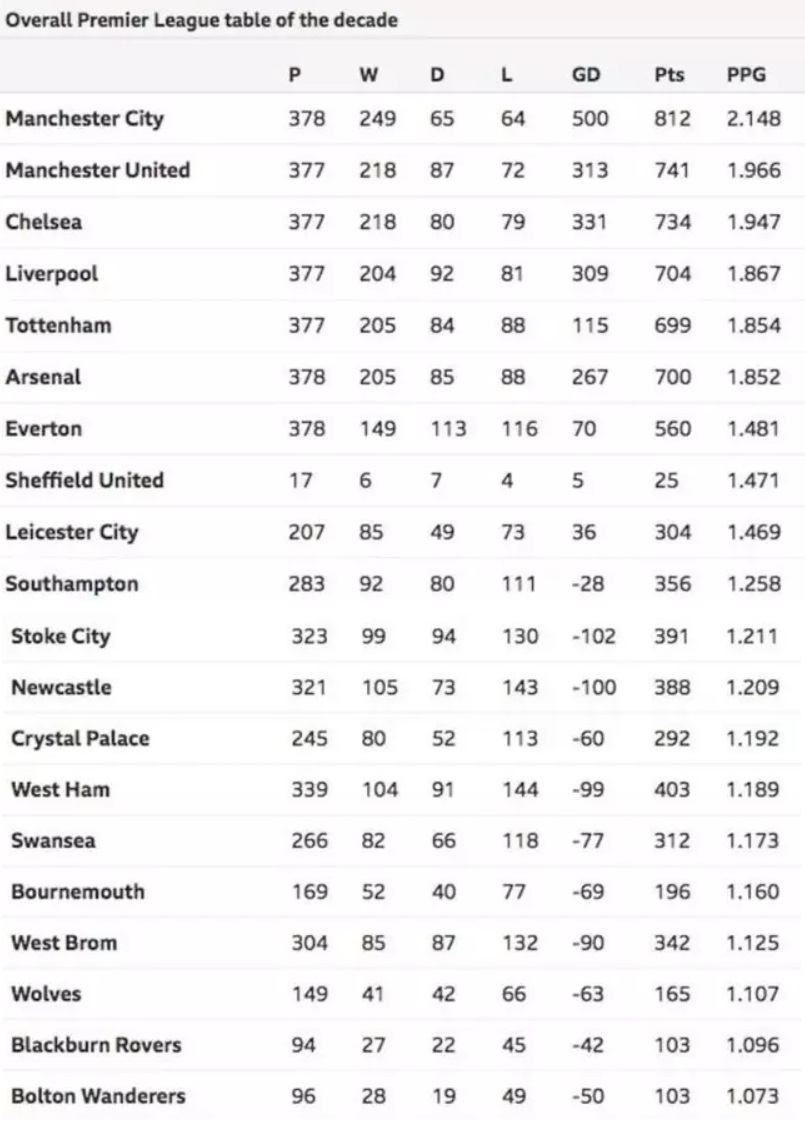Image resolution: width=805 pixels, height=1123 pixels.
Task: Open the Crystal Palace team entry
Action: click(x=80, y=739)
